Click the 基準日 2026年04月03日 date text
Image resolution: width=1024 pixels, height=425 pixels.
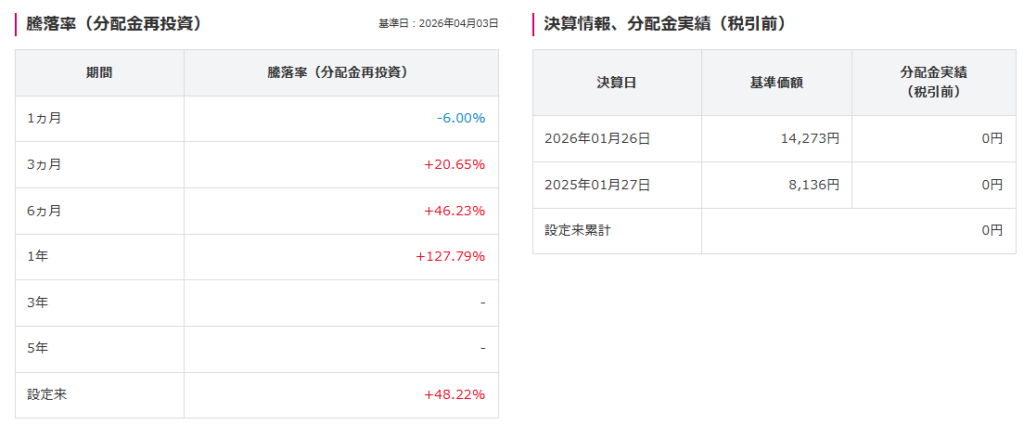tap(438, 24)
